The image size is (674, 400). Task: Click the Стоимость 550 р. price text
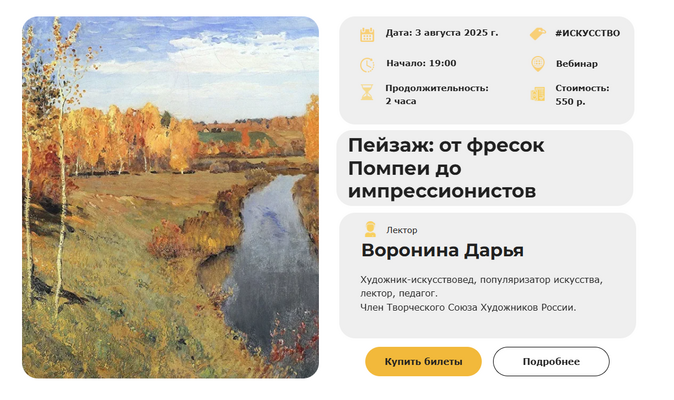point(582,95)
